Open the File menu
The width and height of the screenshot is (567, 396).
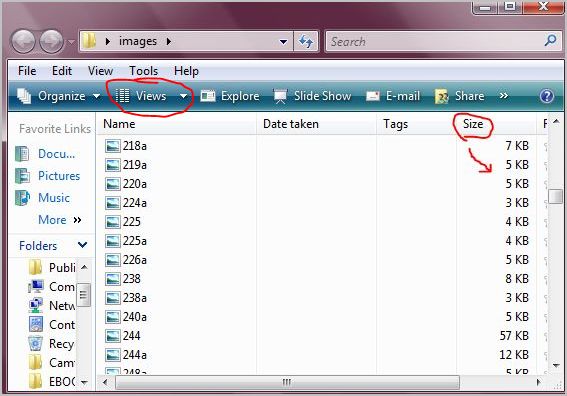pyautogui.click(x=27, y=71)
